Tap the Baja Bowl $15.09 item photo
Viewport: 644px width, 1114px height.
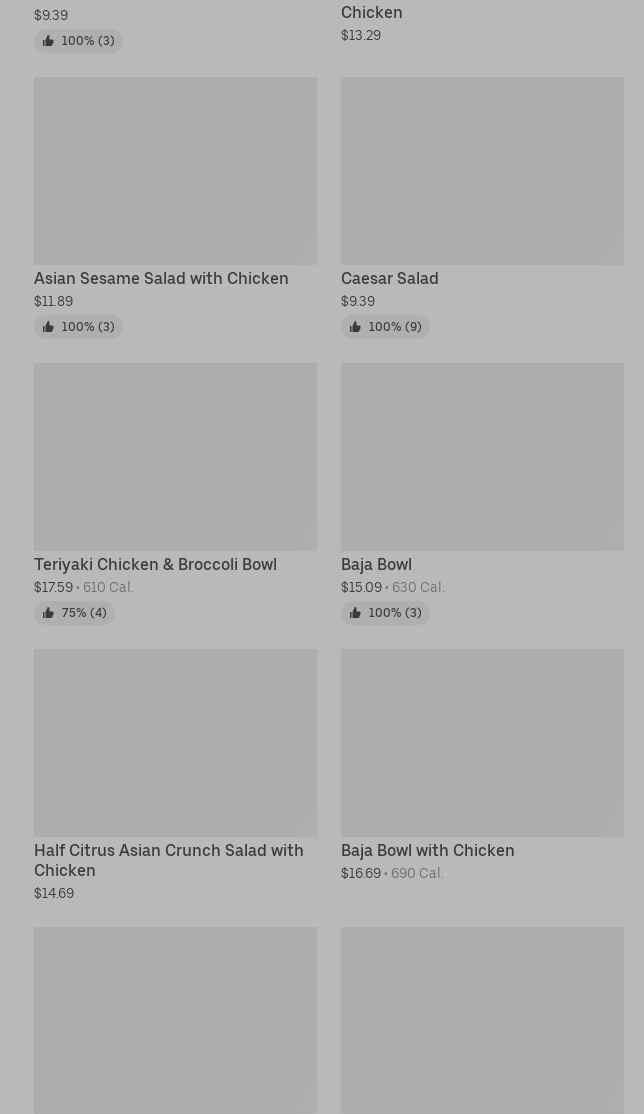click(482, 457)
